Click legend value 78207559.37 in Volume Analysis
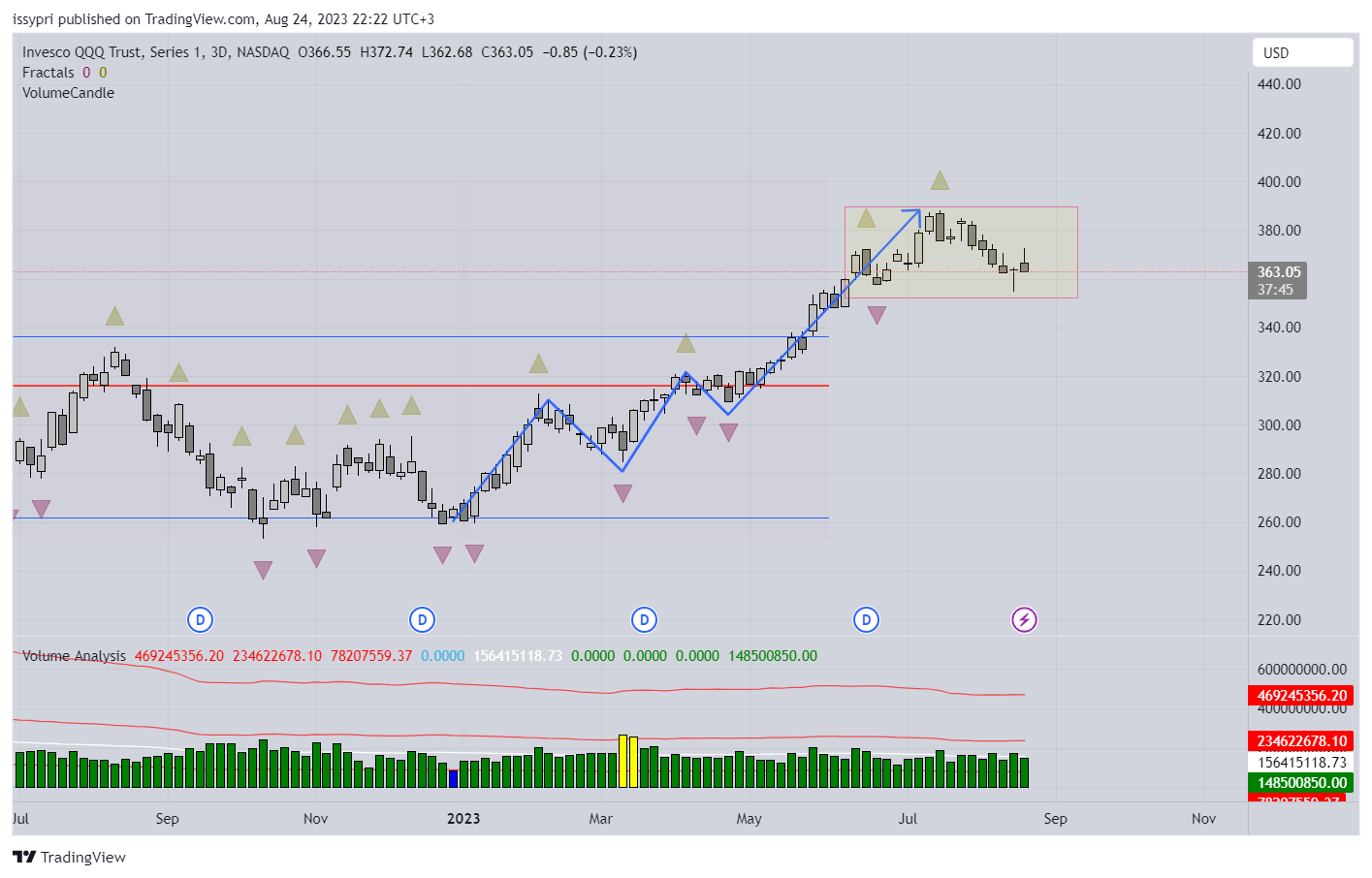This screenshot has height=878, width=1372. (371, 656)
